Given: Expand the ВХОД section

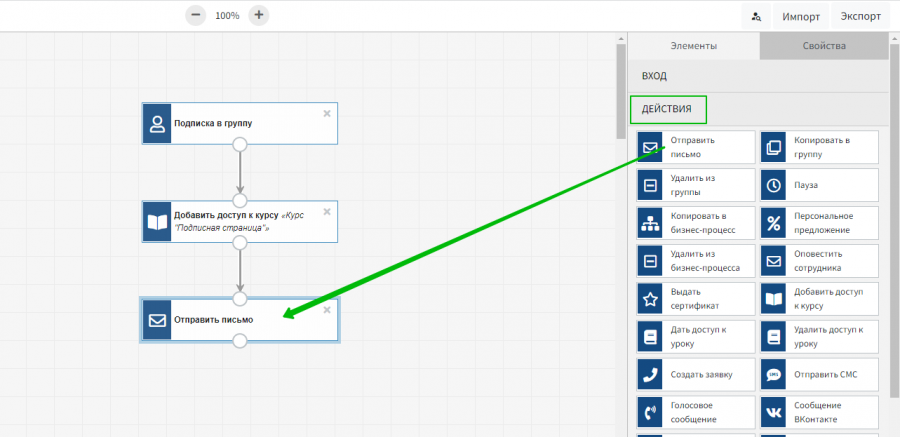Looking at the screenshot, I should click(655, 76).
